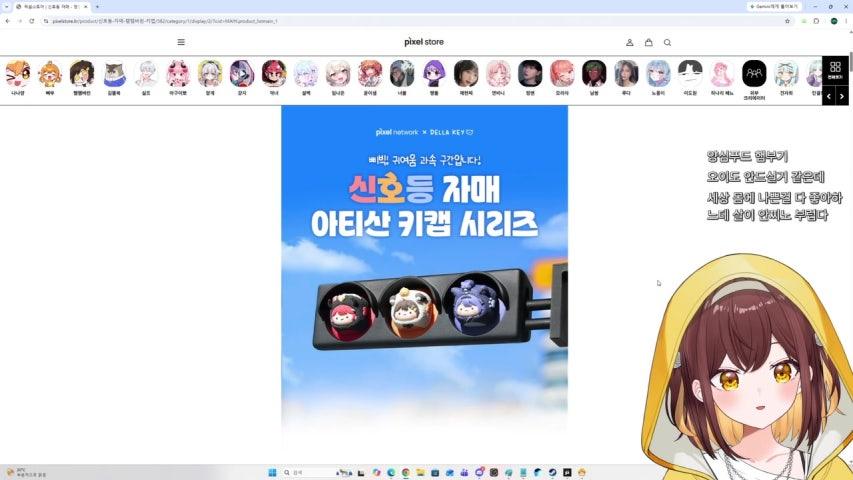Click the pixel store logo
Screen dimensions: 853x480
click(x=424, y=42)
